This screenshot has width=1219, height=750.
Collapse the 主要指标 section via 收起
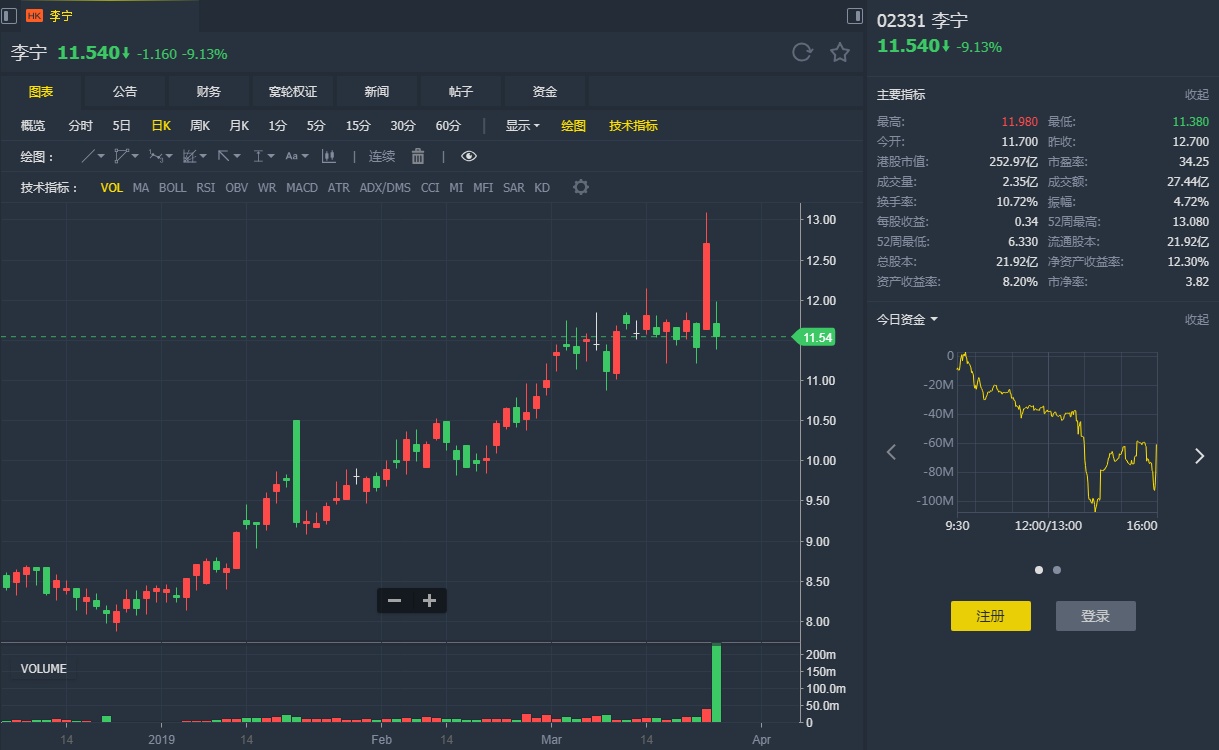click(1197, 95)
